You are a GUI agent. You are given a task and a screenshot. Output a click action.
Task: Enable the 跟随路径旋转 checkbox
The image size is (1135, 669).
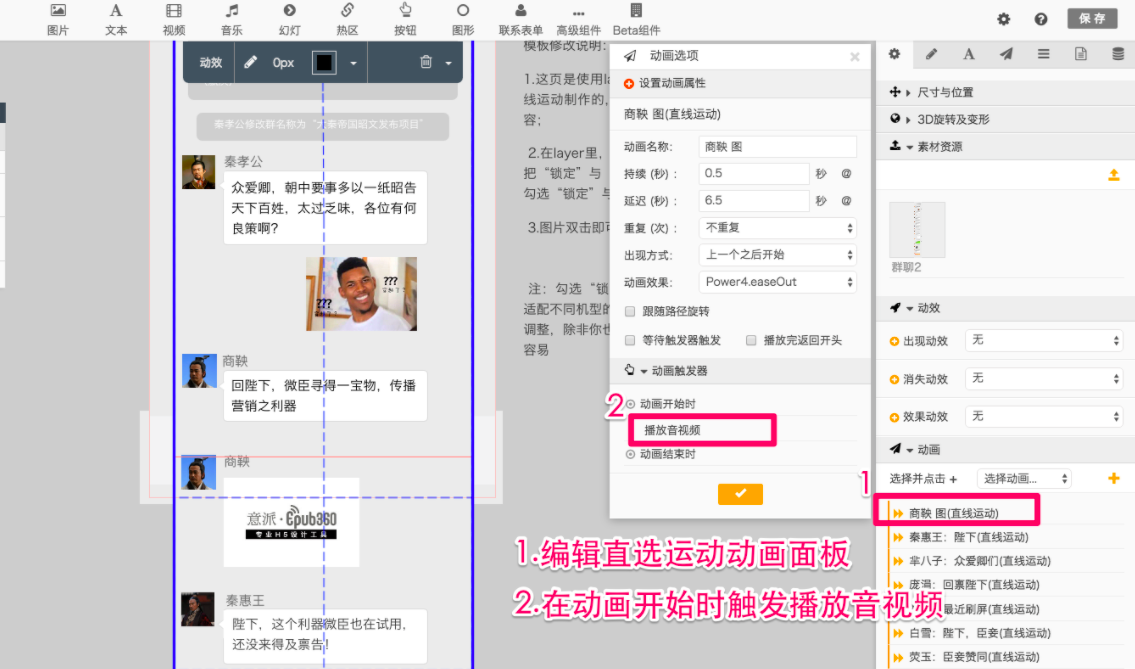pyautogui.click(x=630, y=311)
